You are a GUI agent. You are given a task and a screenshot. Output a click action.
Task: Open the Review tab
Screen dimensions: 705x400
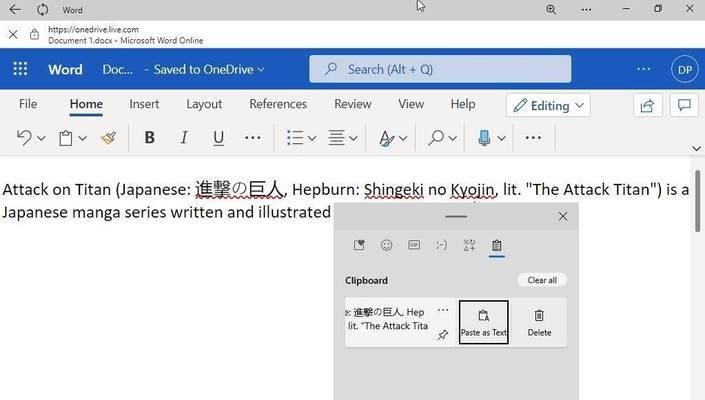coord(352,104)
